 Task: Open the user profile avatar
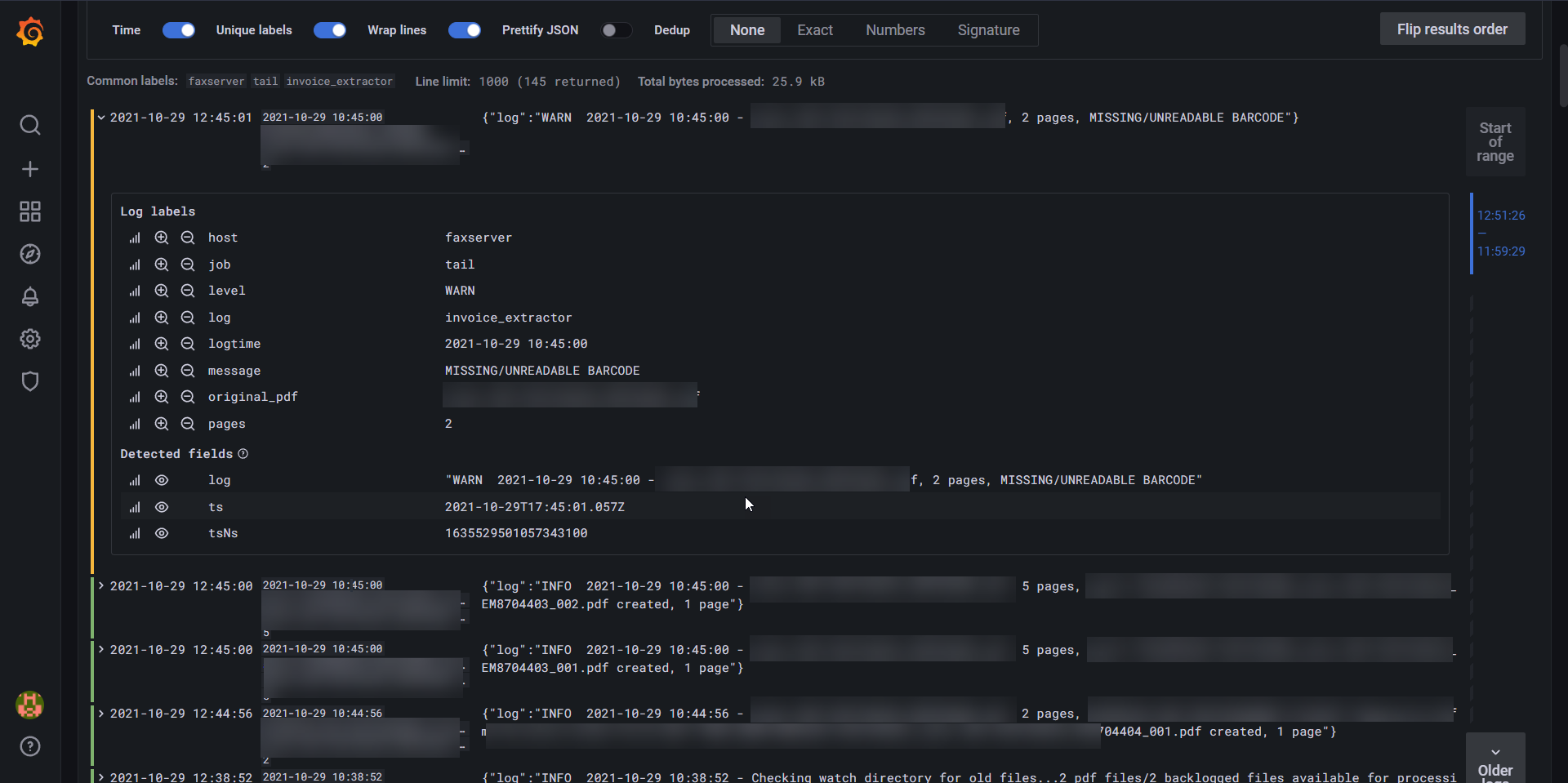pos(30,705)
